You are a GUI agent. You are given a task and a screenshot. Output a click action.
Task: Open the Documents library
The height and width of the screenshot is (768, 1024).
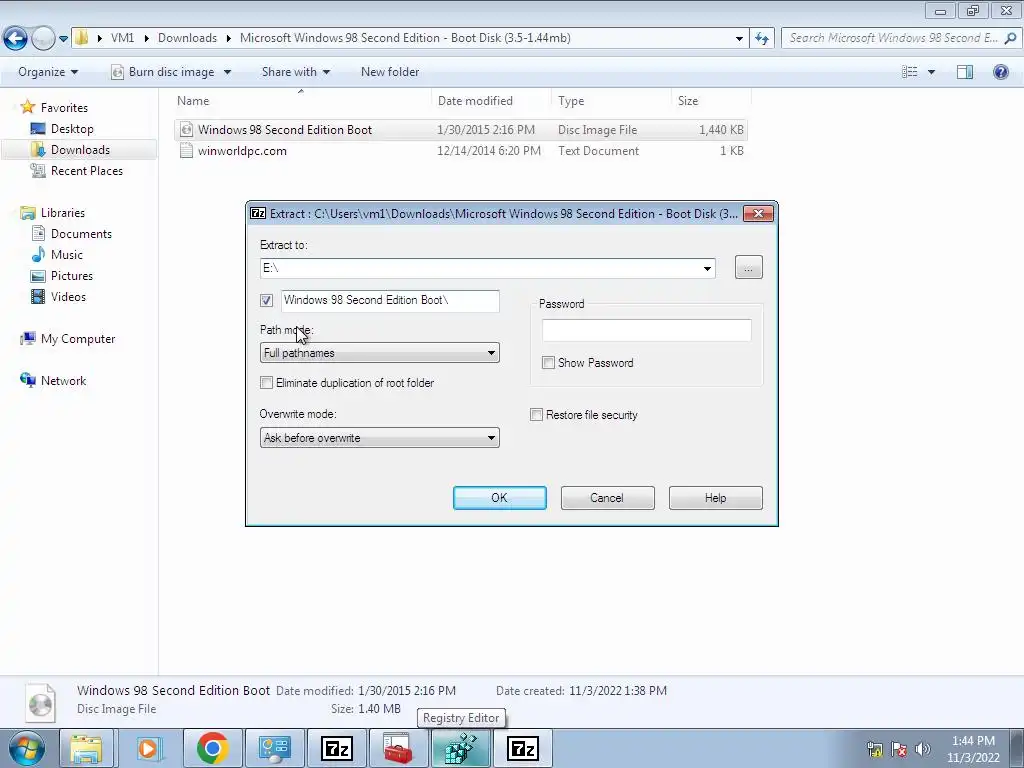coord(81,234)
